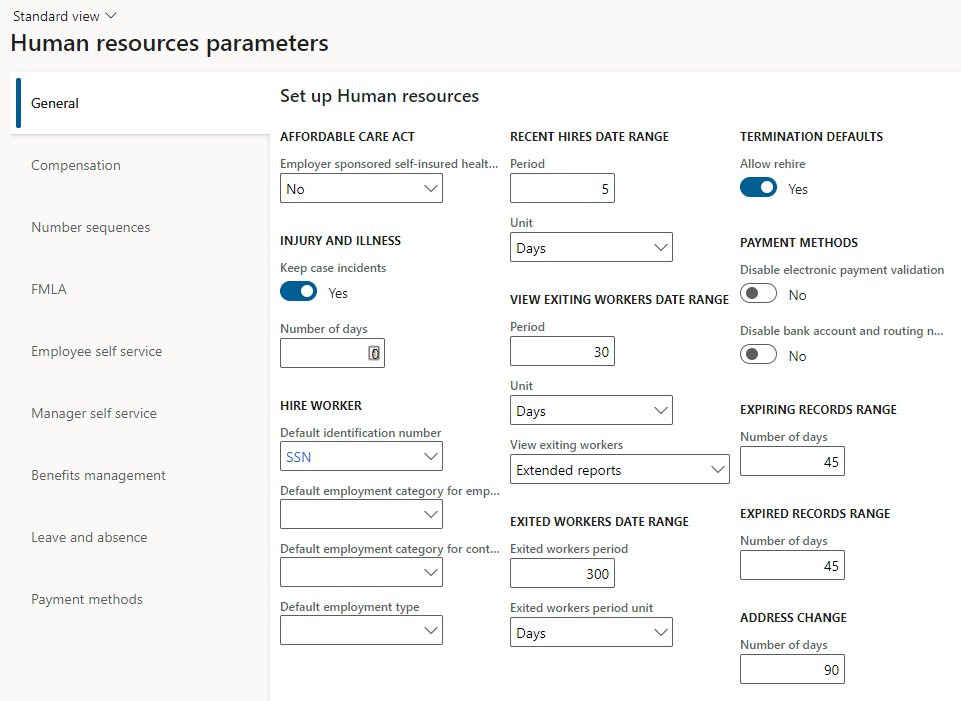Toggle Disable bank account and routing switch
961x701 pixels.
click(x=758, y=355)
